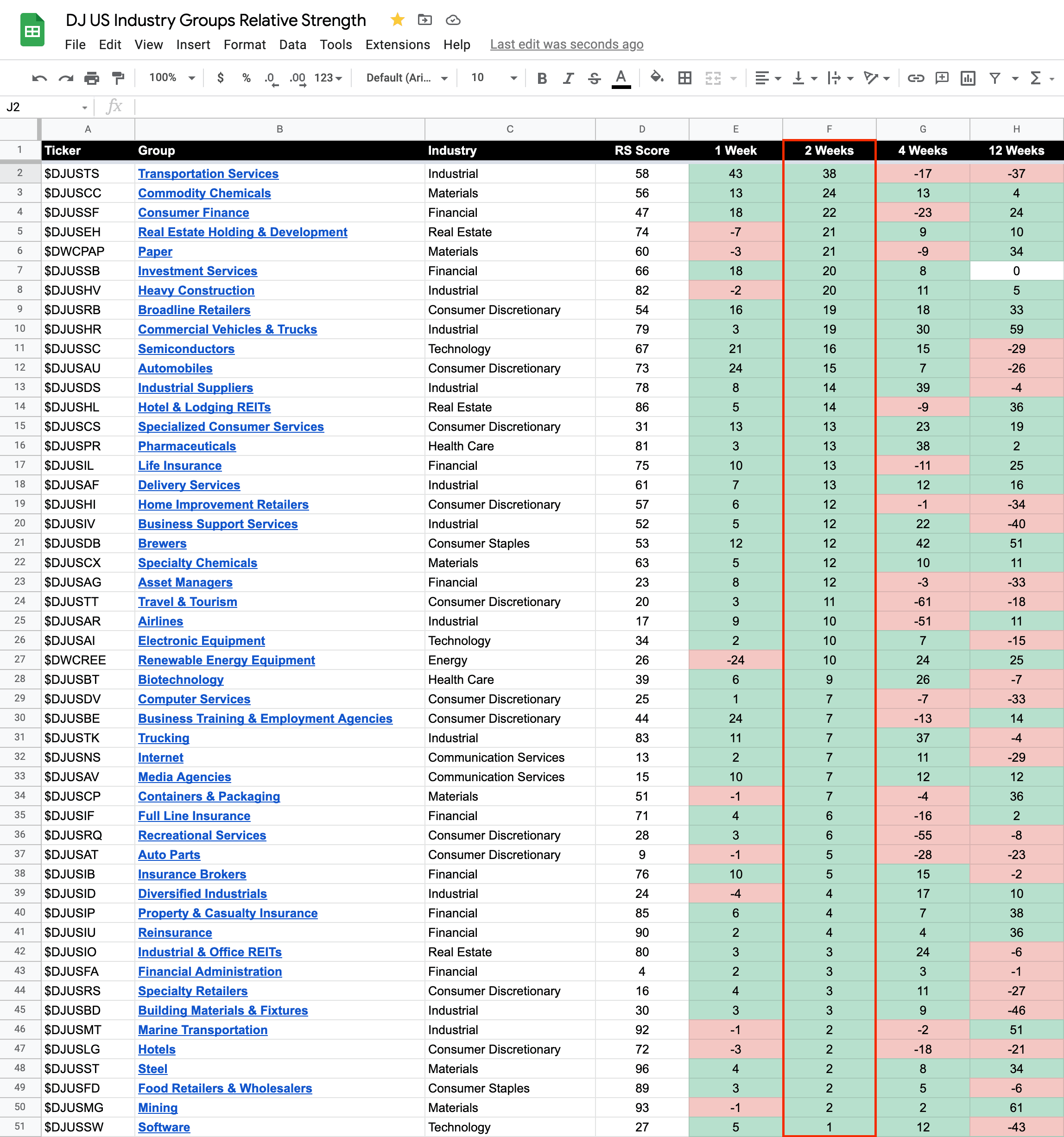Click the document title text
The height and width of the screenshot is (1137, 1064).
point(215,20)
